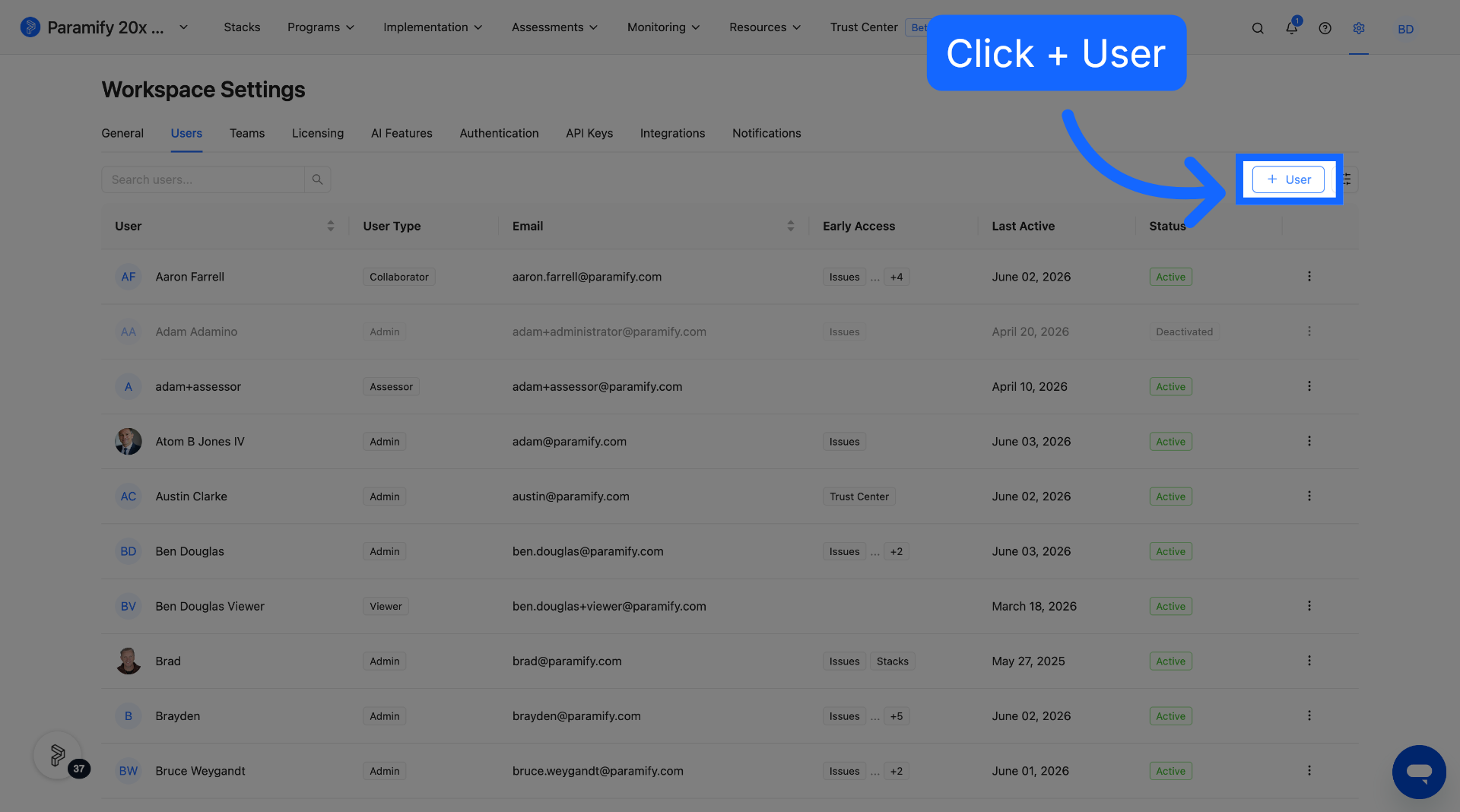Click the Paramify logo icon
Image resolution: width=1460 pixels, height=812 pixels.
tap(30, 27)
